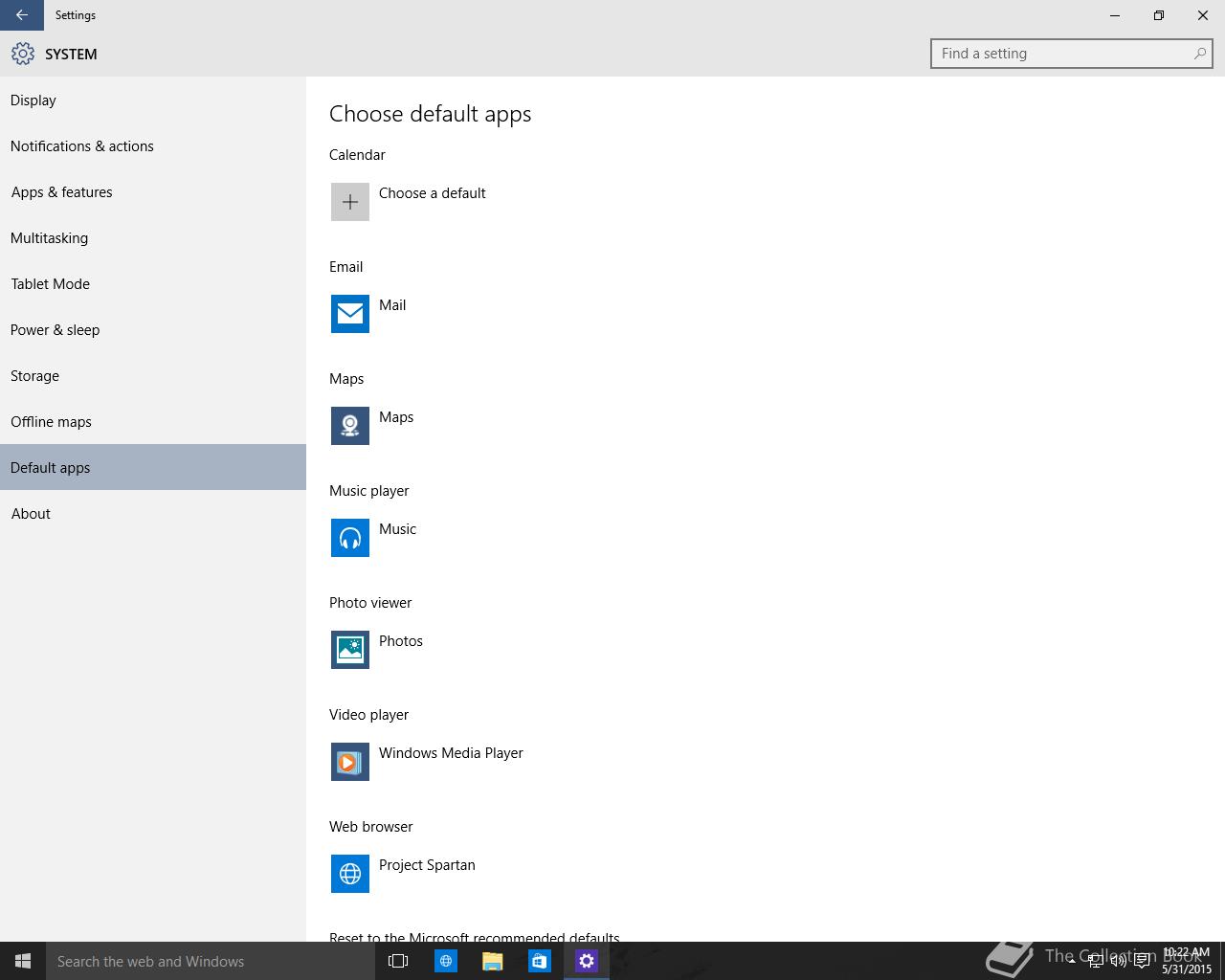The height and width of the screenshot is (980, 1225).
Task: Click the Photos app icon
Action: coord(350,650)
